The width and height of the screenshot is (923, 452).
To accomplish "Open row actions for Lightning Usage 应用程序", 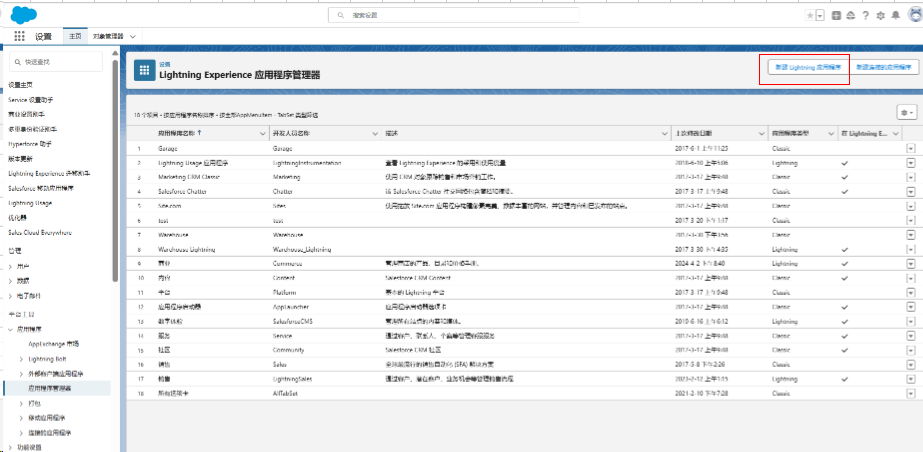I will coord(911,163).
